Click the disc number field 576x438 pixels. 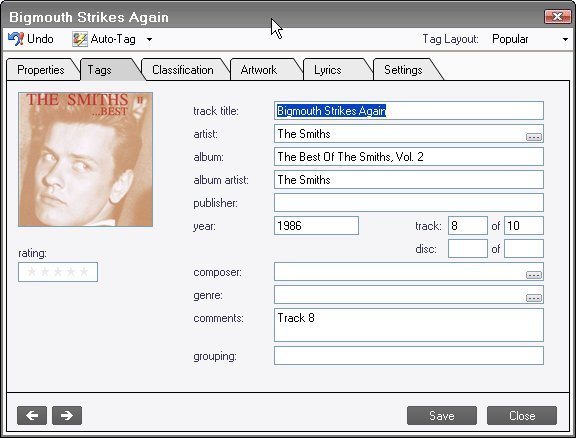point(468,249)
